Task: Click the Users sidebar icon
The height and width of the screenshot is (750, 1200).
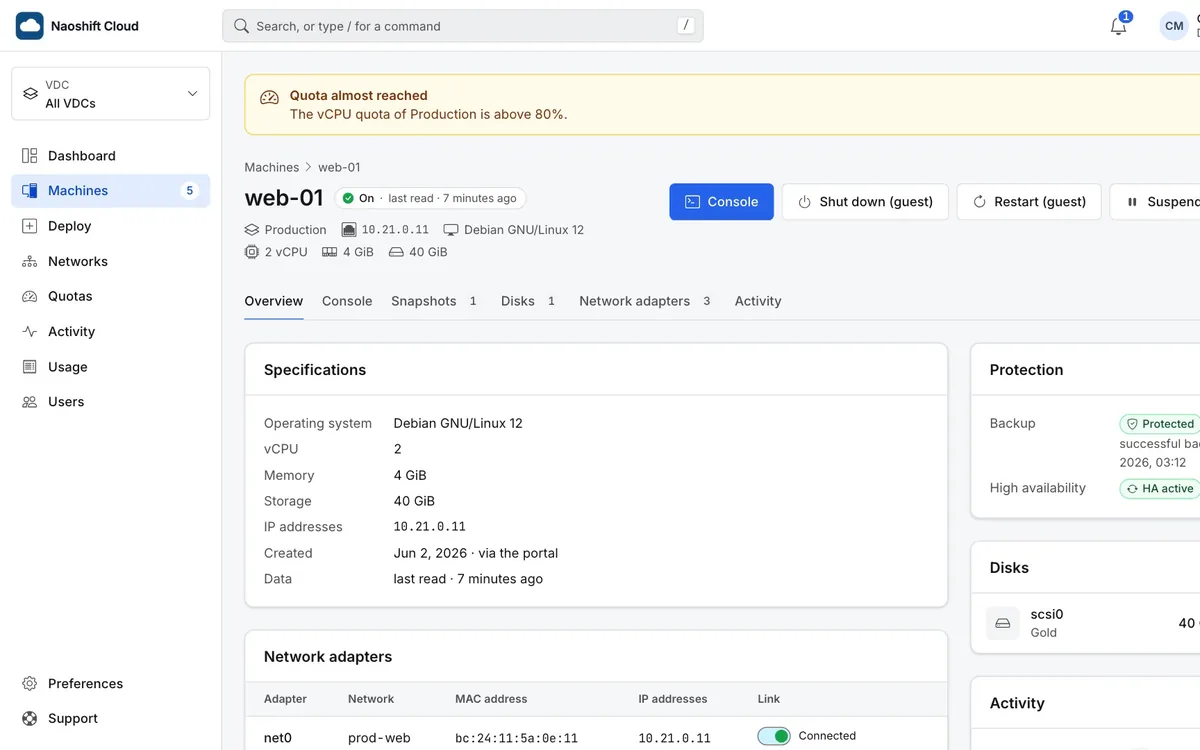Action: [30, 402]
